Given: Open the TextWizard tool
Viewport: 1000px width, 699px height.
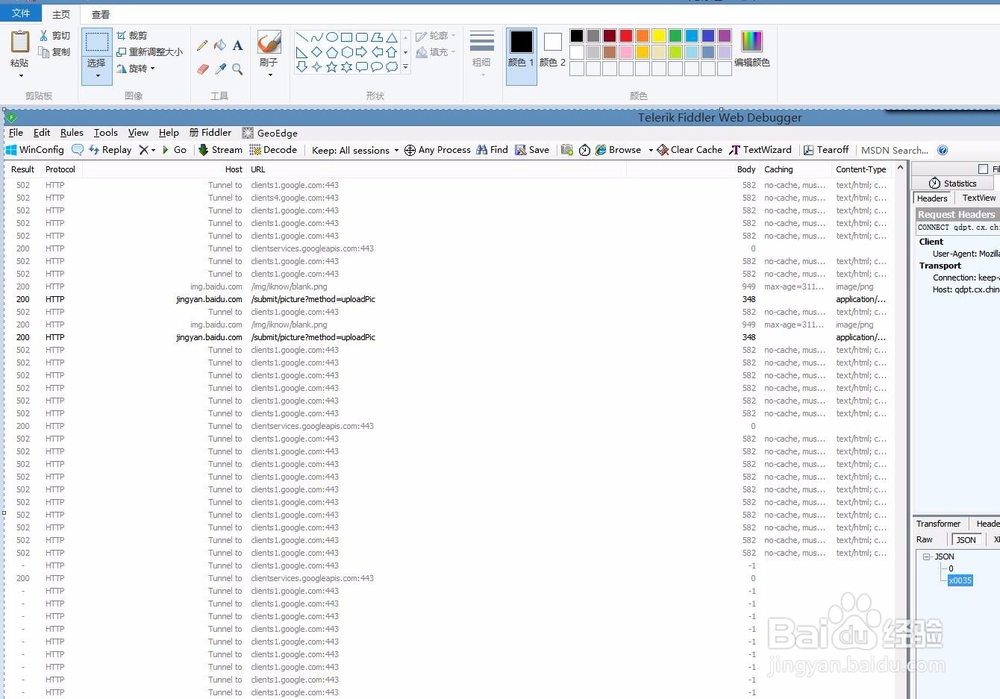Looking at the screenshot, I should point(760,150).
